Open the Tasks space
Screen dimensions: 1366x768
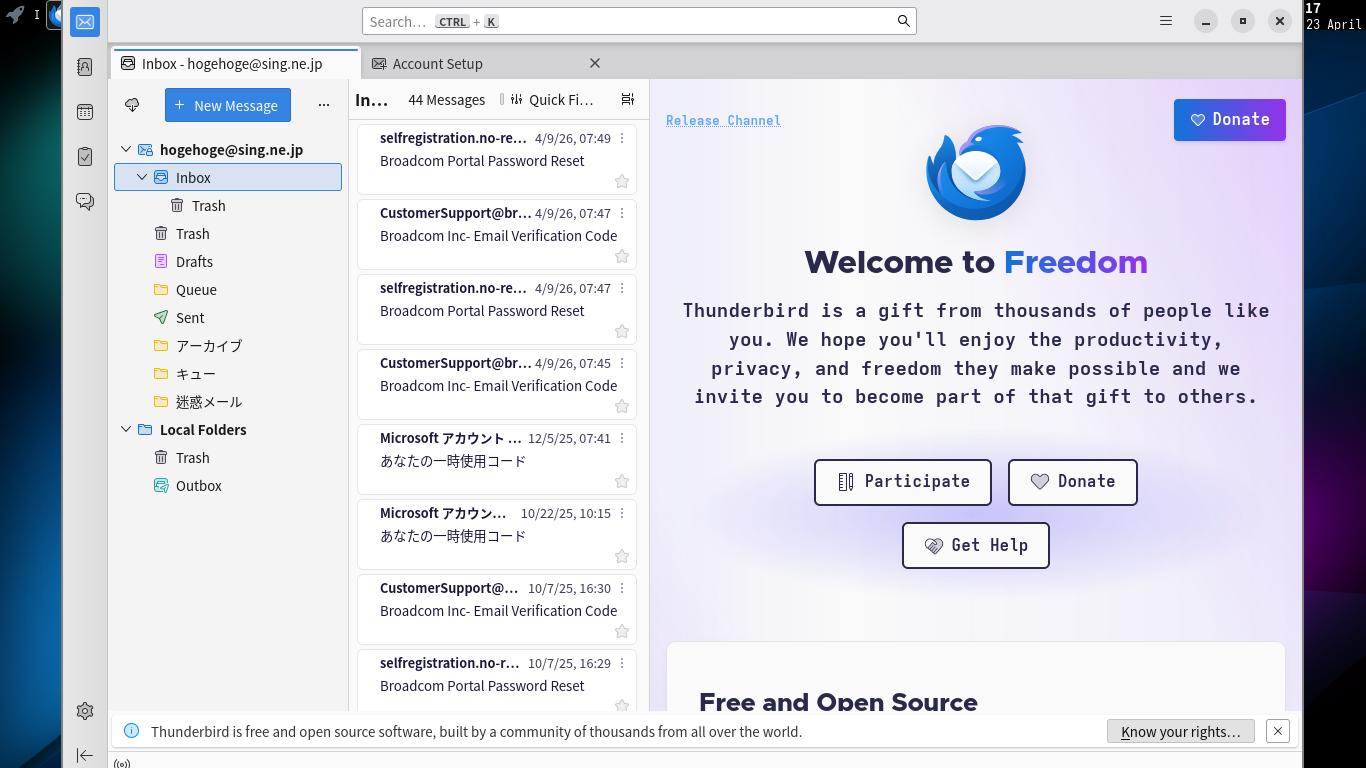85,157
